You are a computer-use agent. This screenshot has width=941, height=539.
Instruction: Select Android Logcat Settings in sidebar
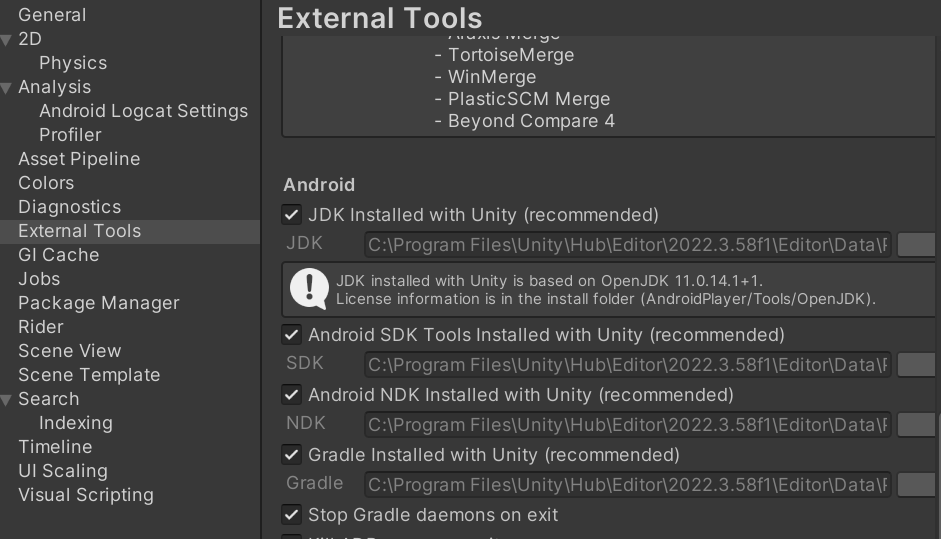(143, 111)
